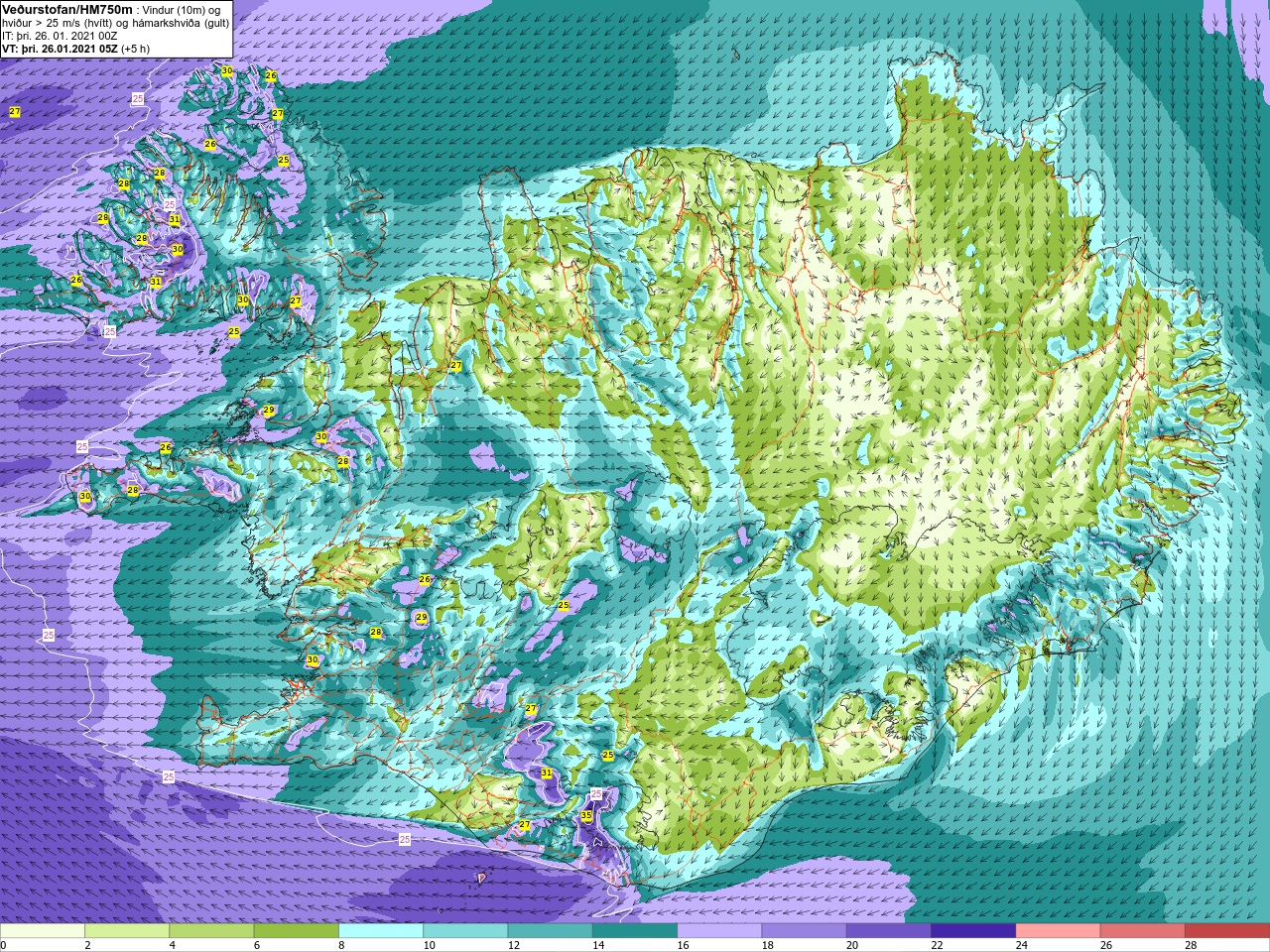Select the 4–6 m/s green legend swatch
This screenshot has height=952, width=1270.
(x=211, y=931)
